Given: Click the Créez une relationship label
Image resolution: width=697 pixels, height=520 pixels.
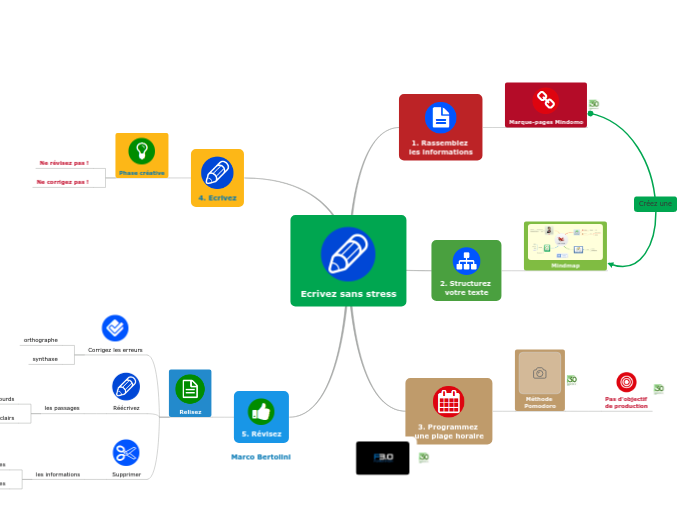Looking at the screenshot, I should [655, 204].
